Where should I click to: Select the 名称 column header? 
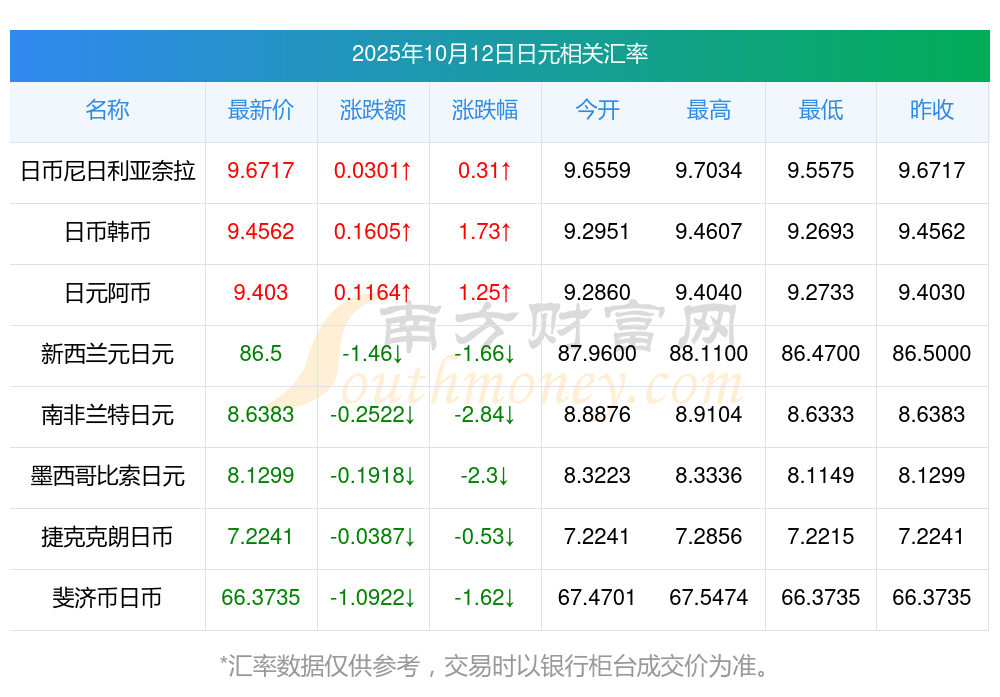pos(107,110)
